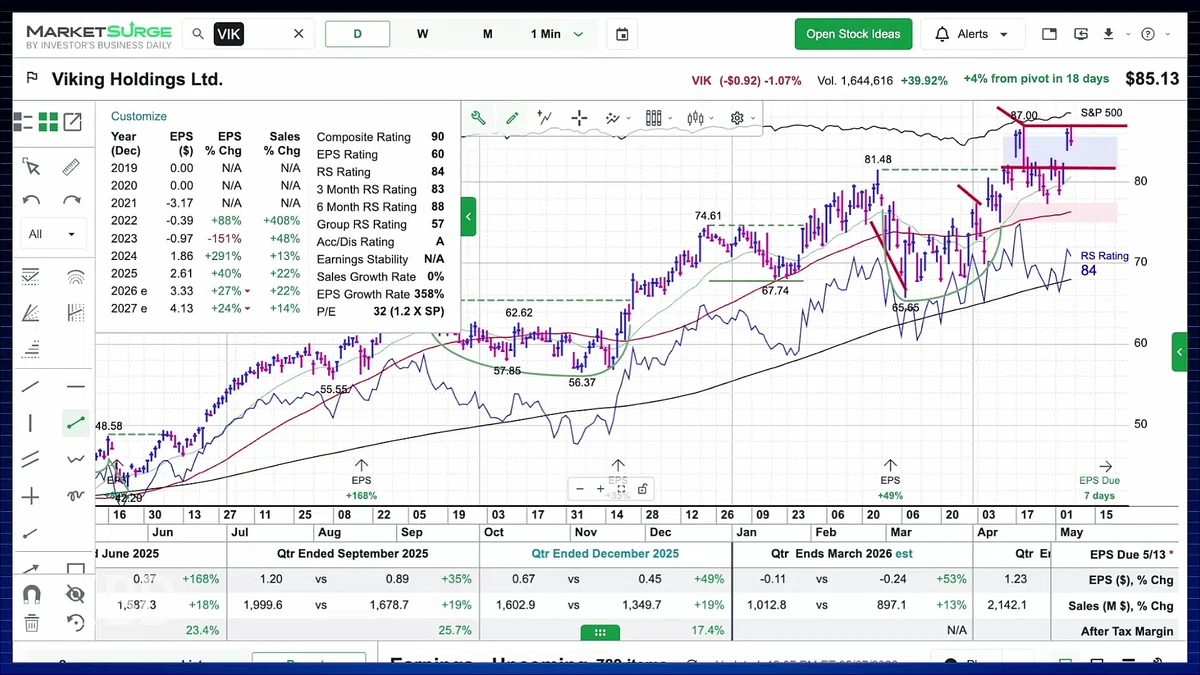Select the ray line tool
Image resolution: width=1200 pixels, height=675 pixels.
point(31,533)
